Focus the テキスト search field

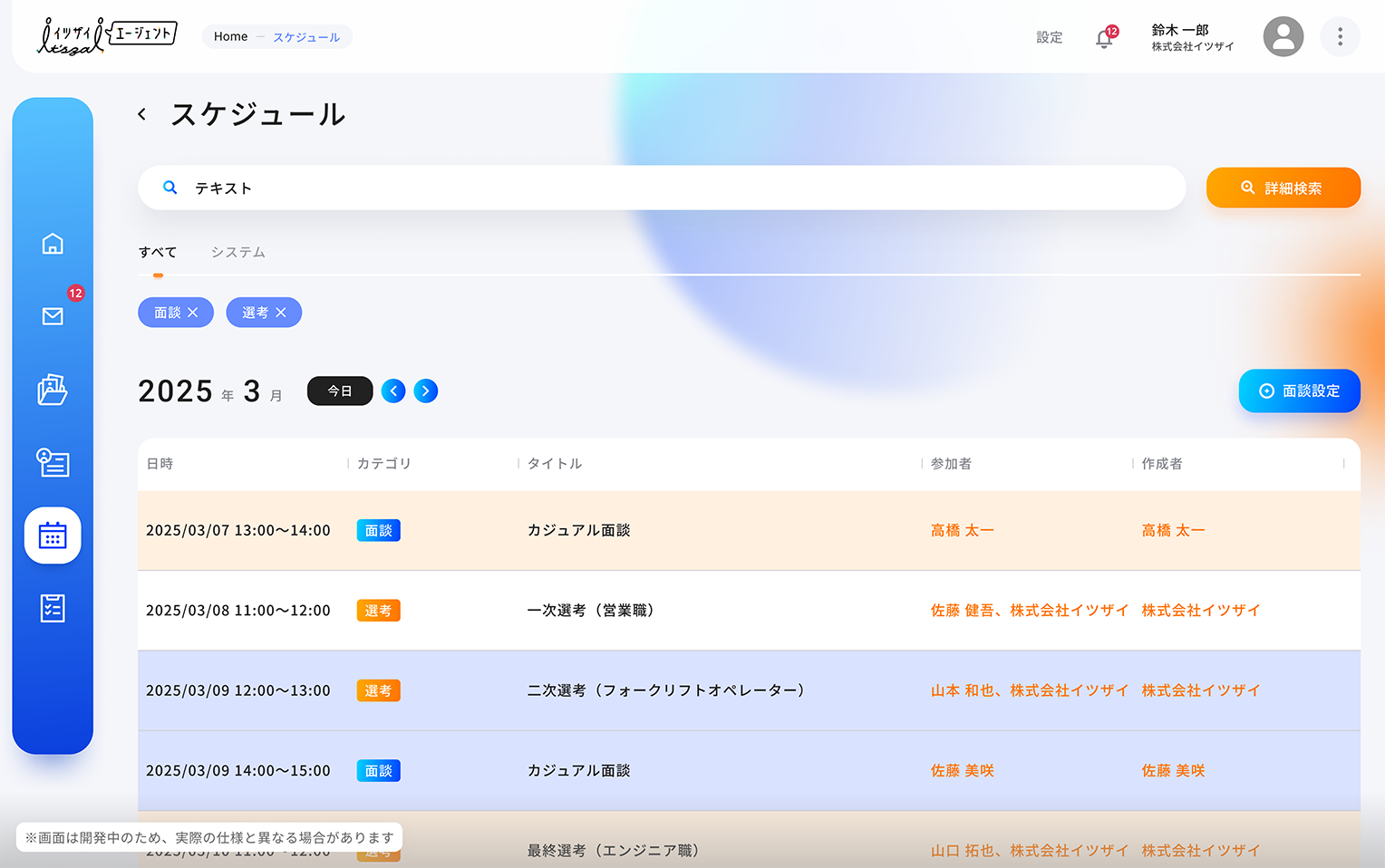pos(662,188)
